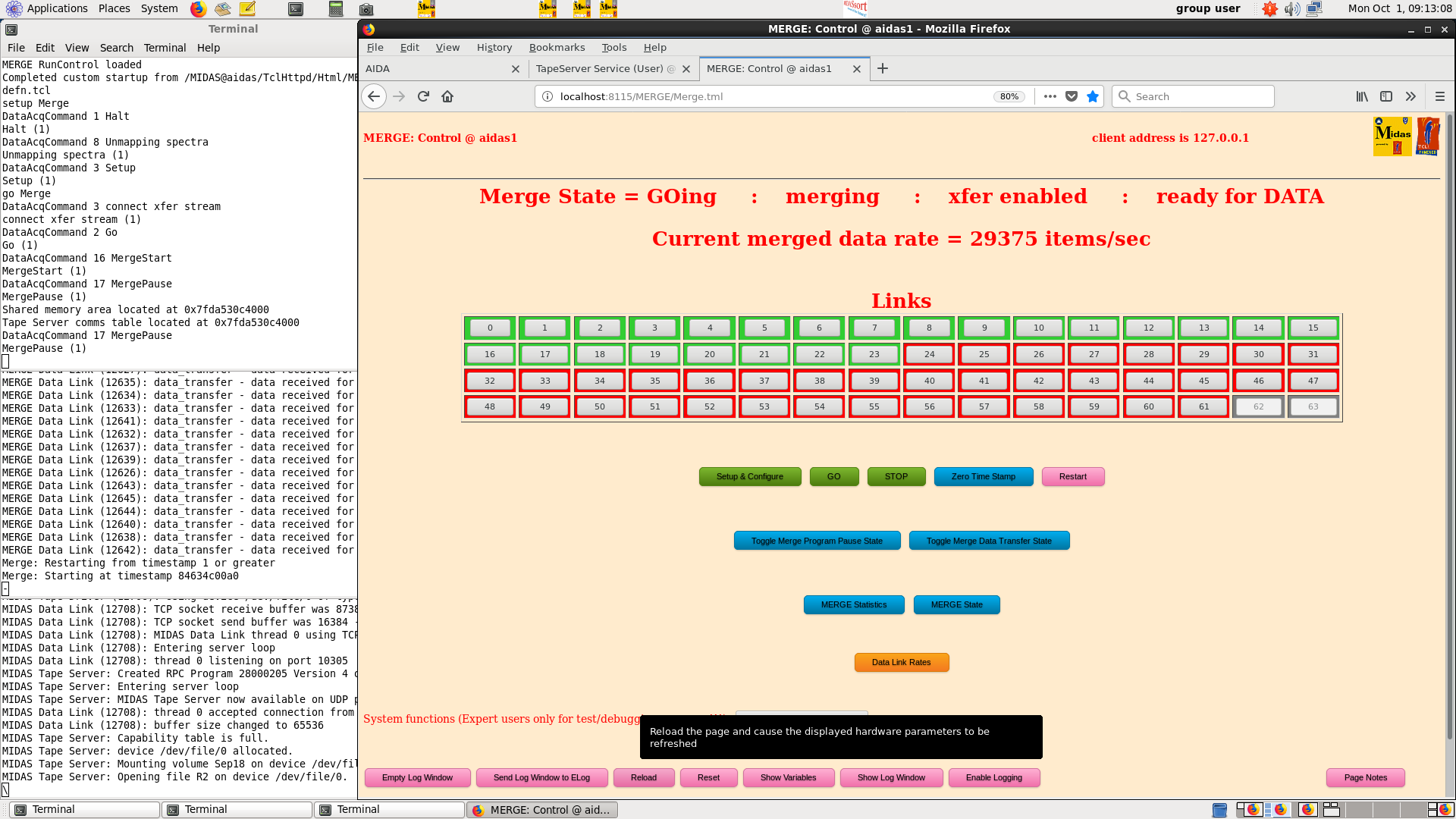Open the Places menu
Viewport: 1456px width, 819px height.
pyautogui.click(x=115, y=8)
